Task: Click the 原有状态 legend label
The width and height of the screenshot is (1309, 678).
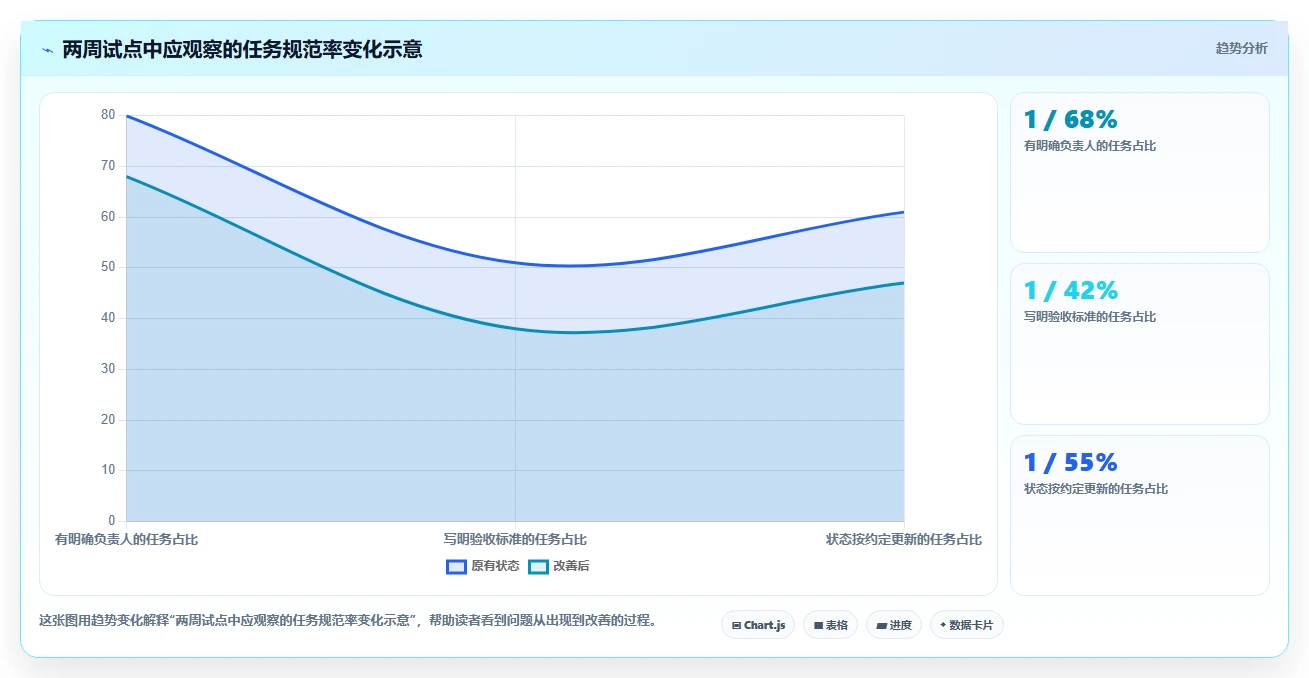Action: pyautogui.click(x=496, y=566)
